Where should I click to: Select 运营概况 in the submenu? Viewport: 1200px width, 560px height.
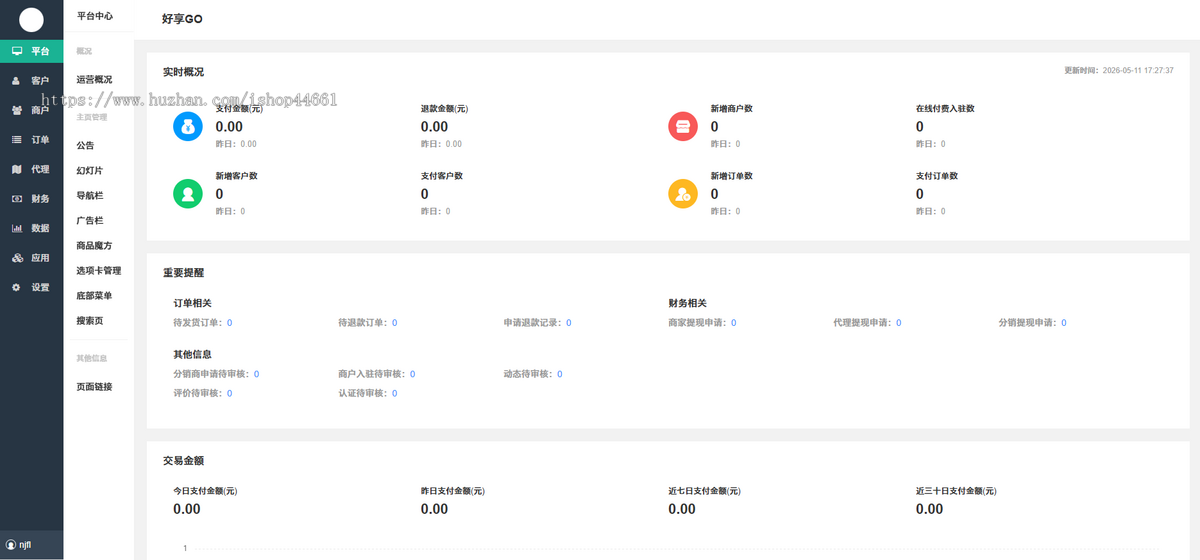95,79
